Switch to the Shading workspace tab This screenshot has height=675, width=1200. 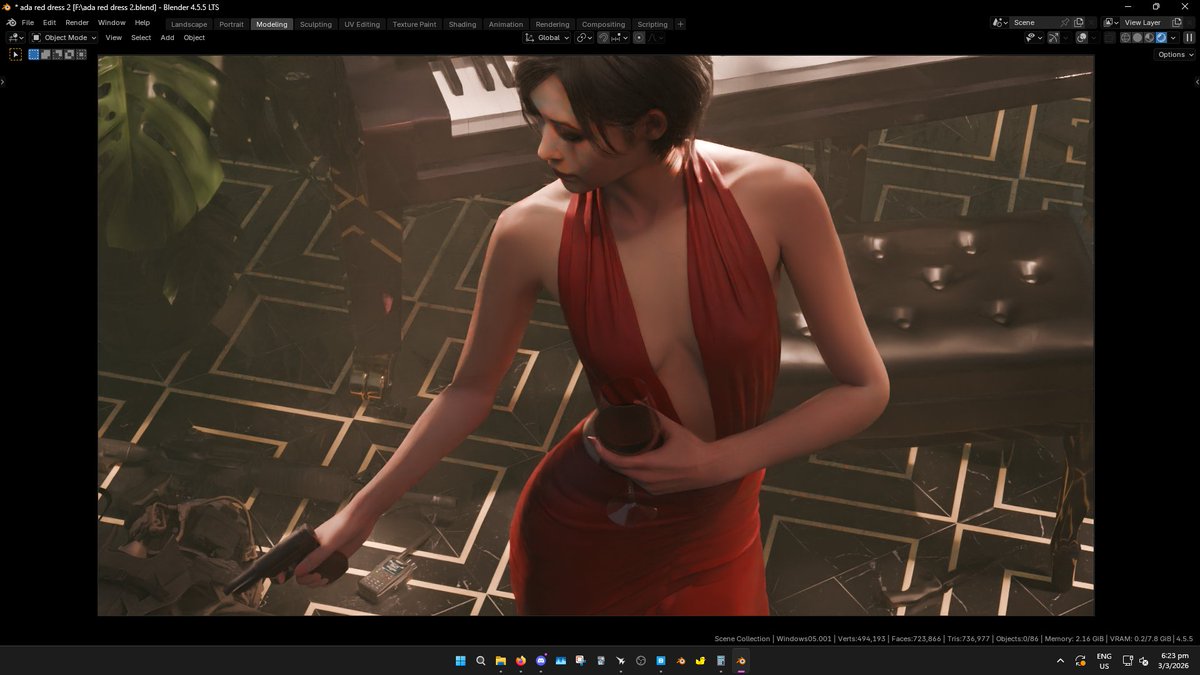462,24
